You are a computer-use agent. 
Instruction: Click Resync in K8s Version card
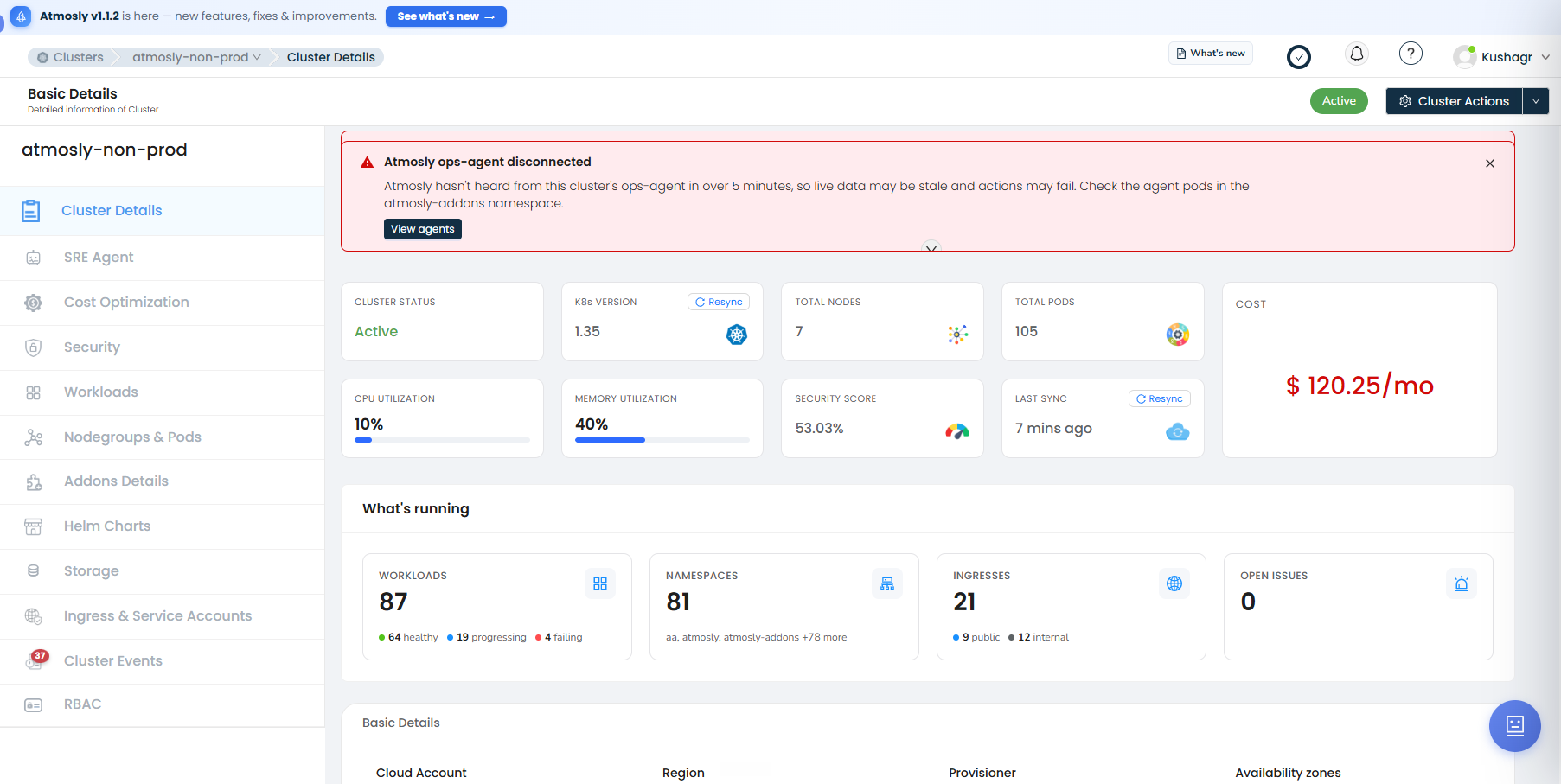click(x=719, y=302)
